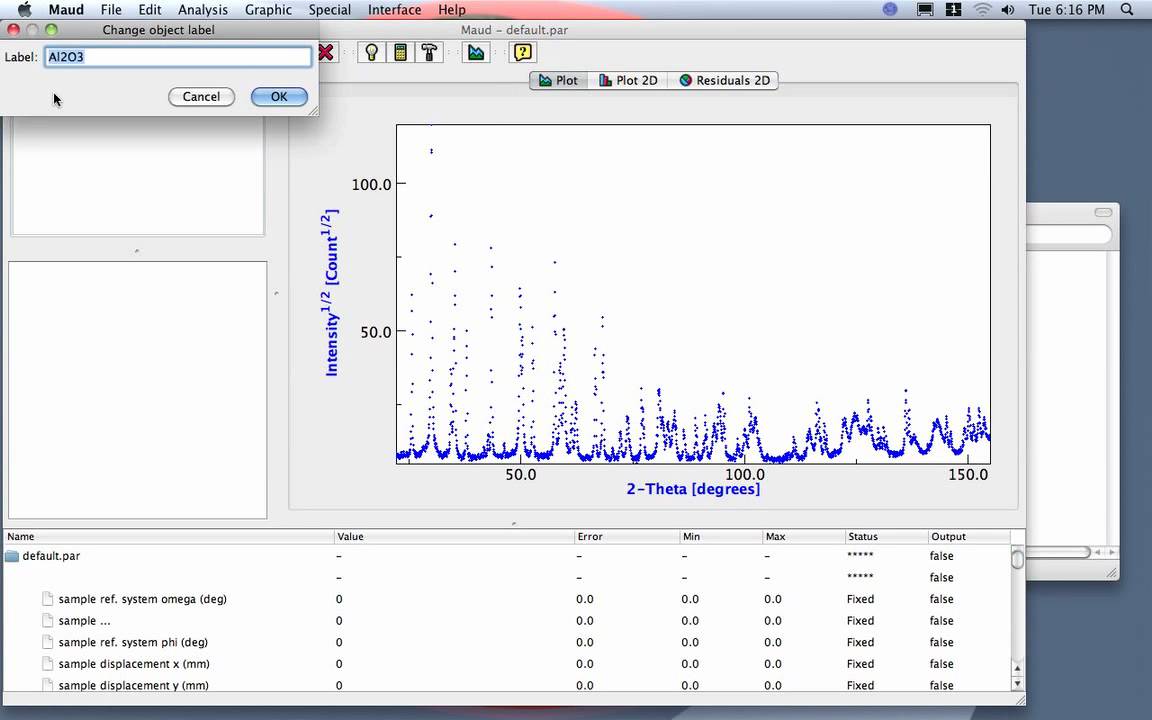Screen dimensions: 1152x720
Task: Click the Intensity axis label on plot
Action: (x=331, y=292)
